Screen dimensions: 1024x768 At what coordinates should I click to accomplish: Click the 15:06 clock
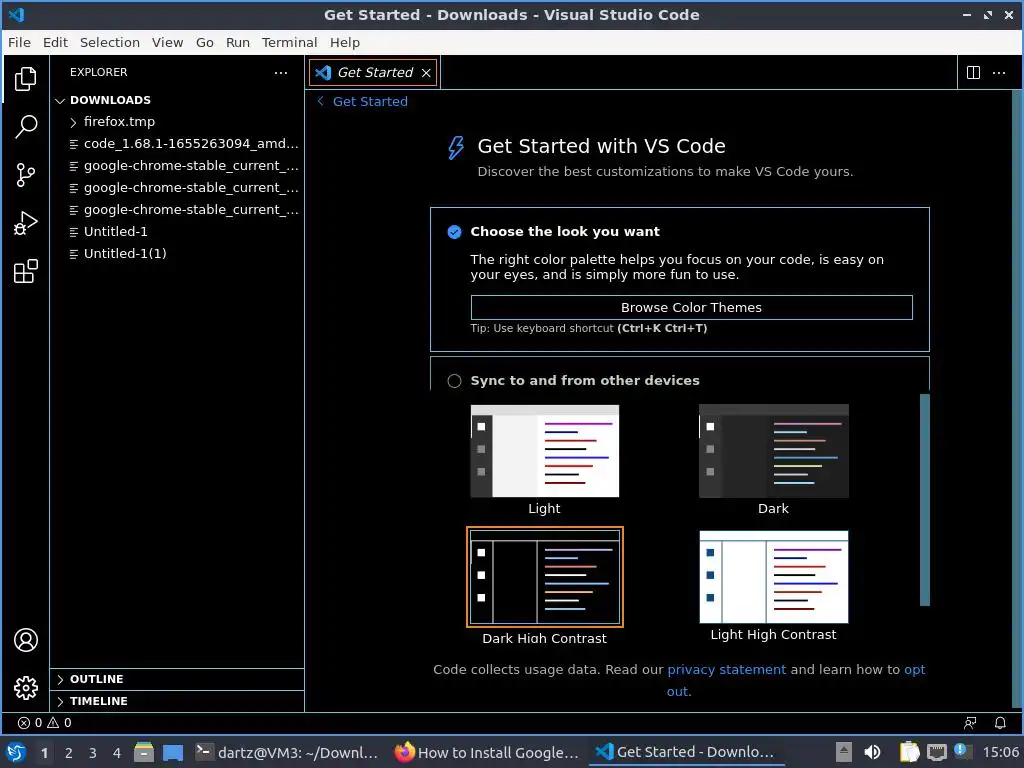click(1000, 752)
